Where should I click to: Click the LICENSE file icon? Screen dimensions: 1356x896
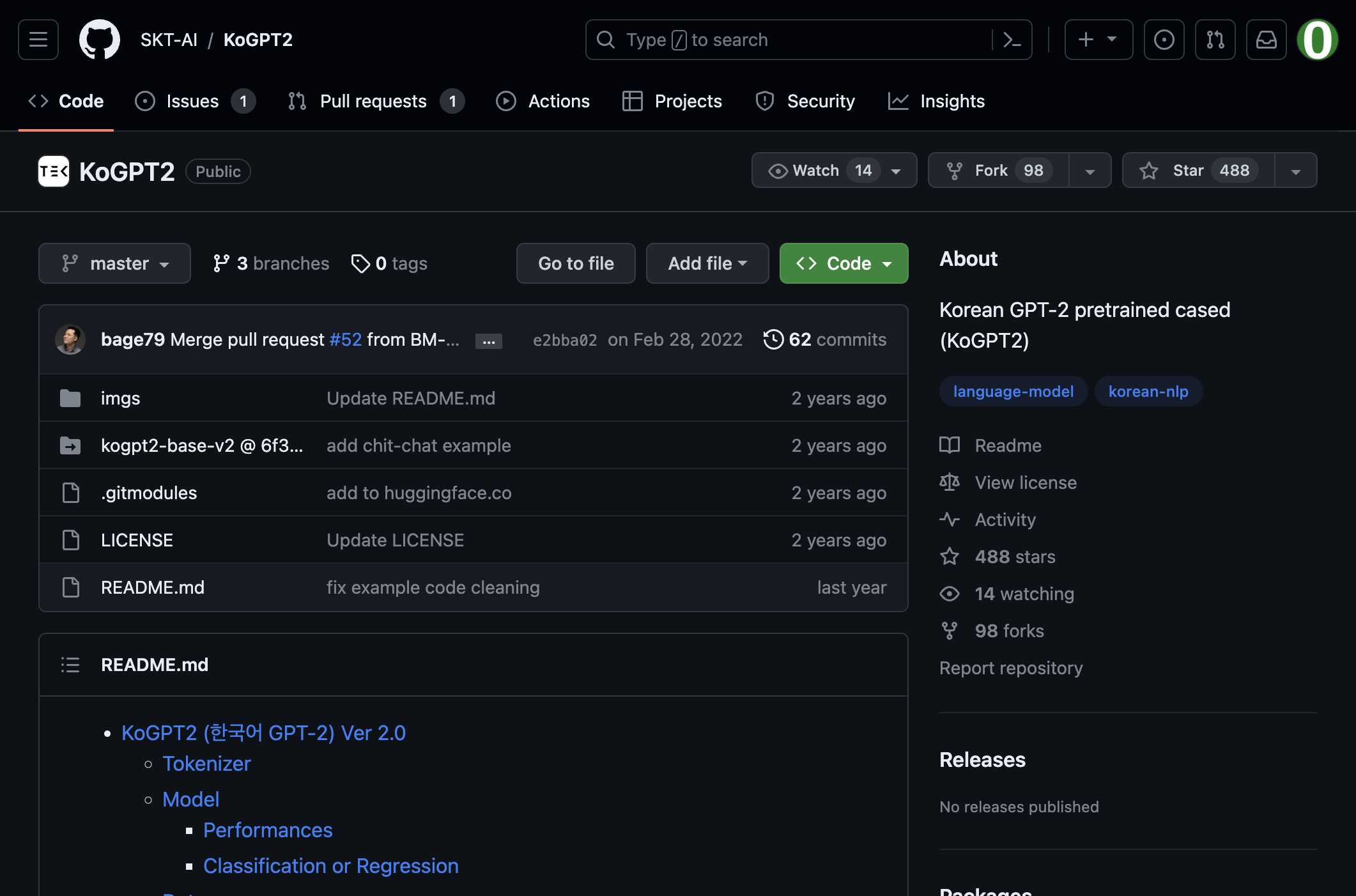coord(70,540)
